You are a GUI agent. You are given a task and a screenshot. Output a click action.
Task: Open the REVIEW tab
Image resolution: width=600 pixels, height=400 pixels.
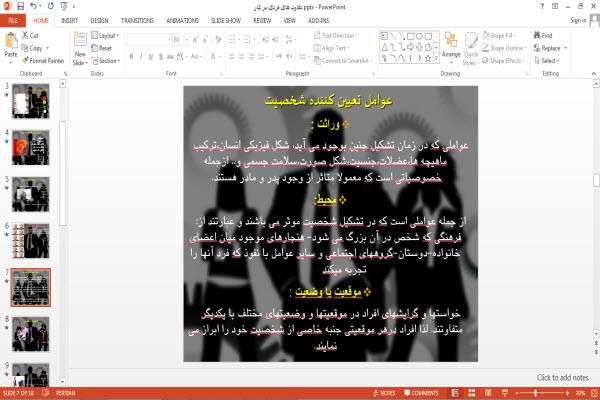point(262,21)
